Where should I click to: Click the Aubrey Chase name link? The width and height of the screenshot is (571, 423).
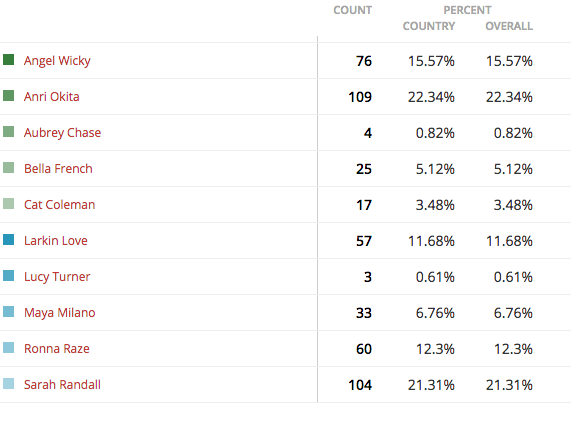click(62, 133)
